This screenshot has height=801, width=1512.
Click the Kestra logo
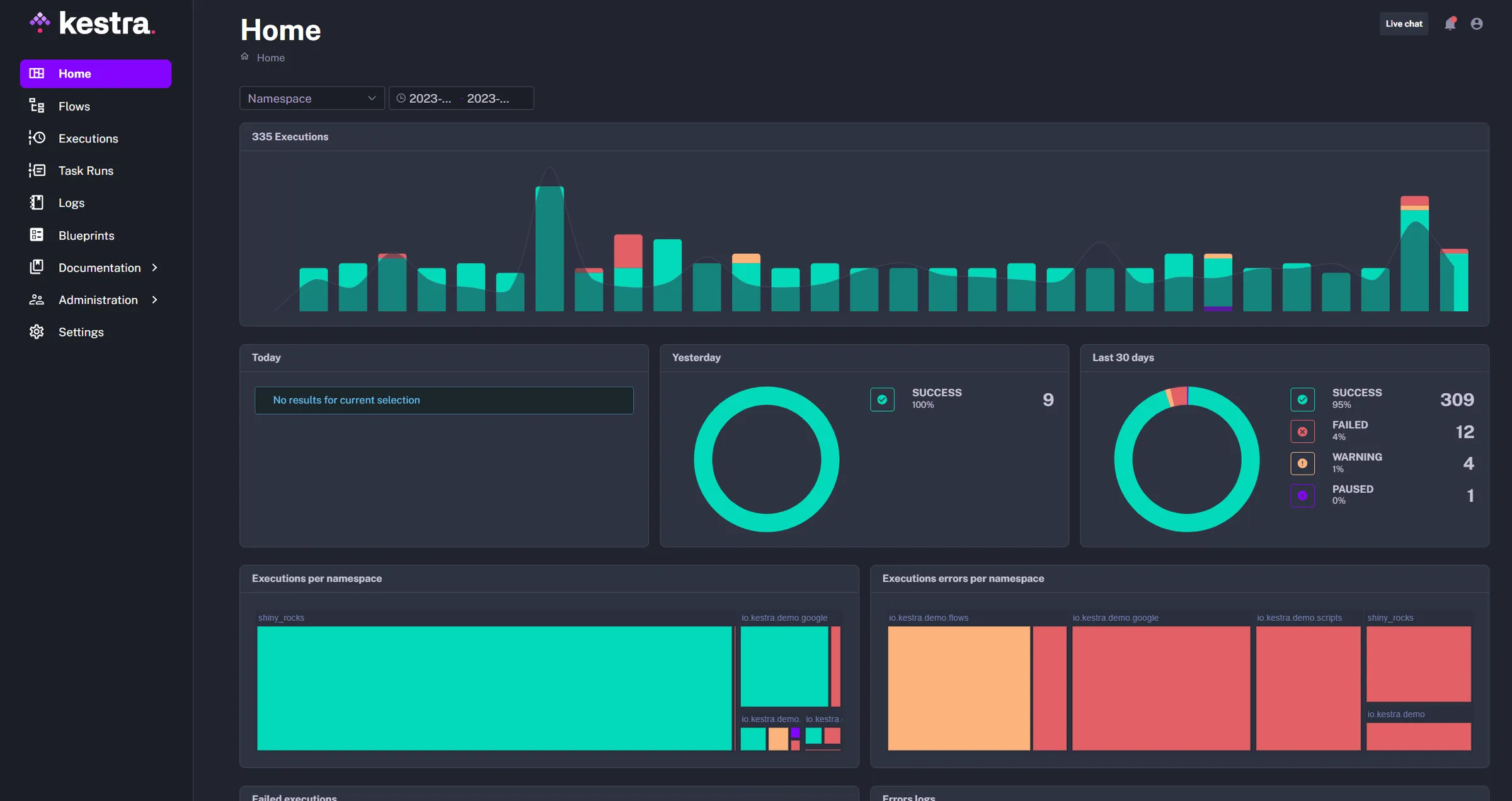point(91,23)
